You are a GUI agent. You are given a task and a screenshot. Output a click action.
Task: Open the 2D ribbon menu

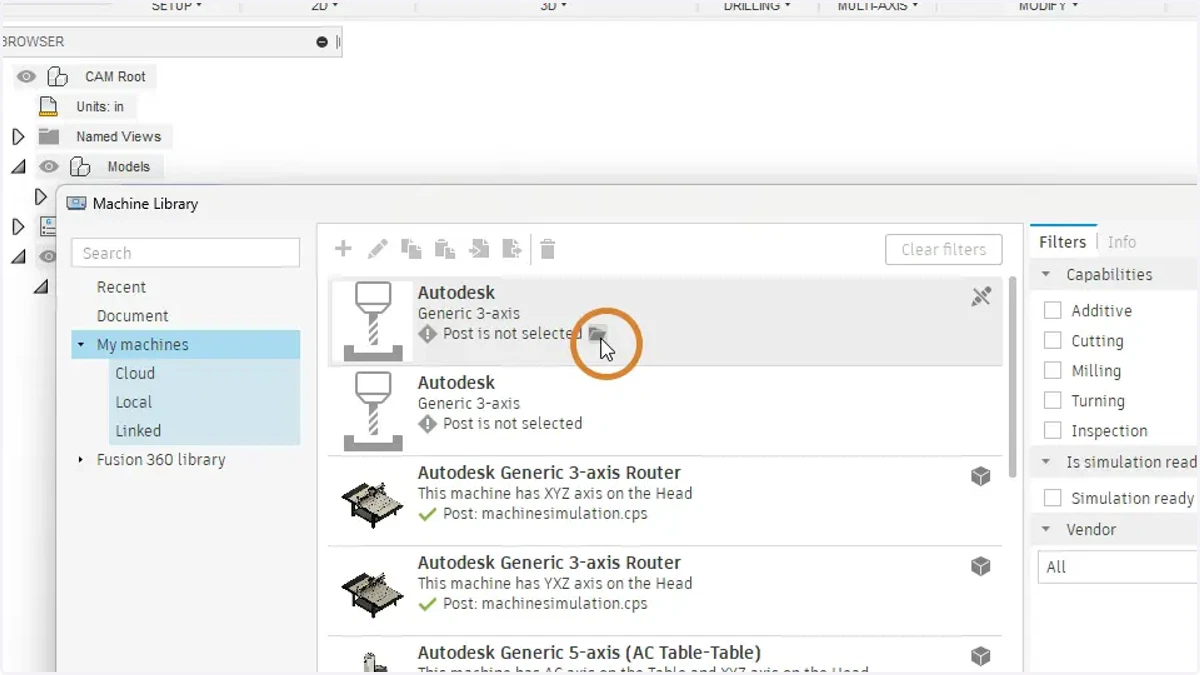[x=325, y=6]
